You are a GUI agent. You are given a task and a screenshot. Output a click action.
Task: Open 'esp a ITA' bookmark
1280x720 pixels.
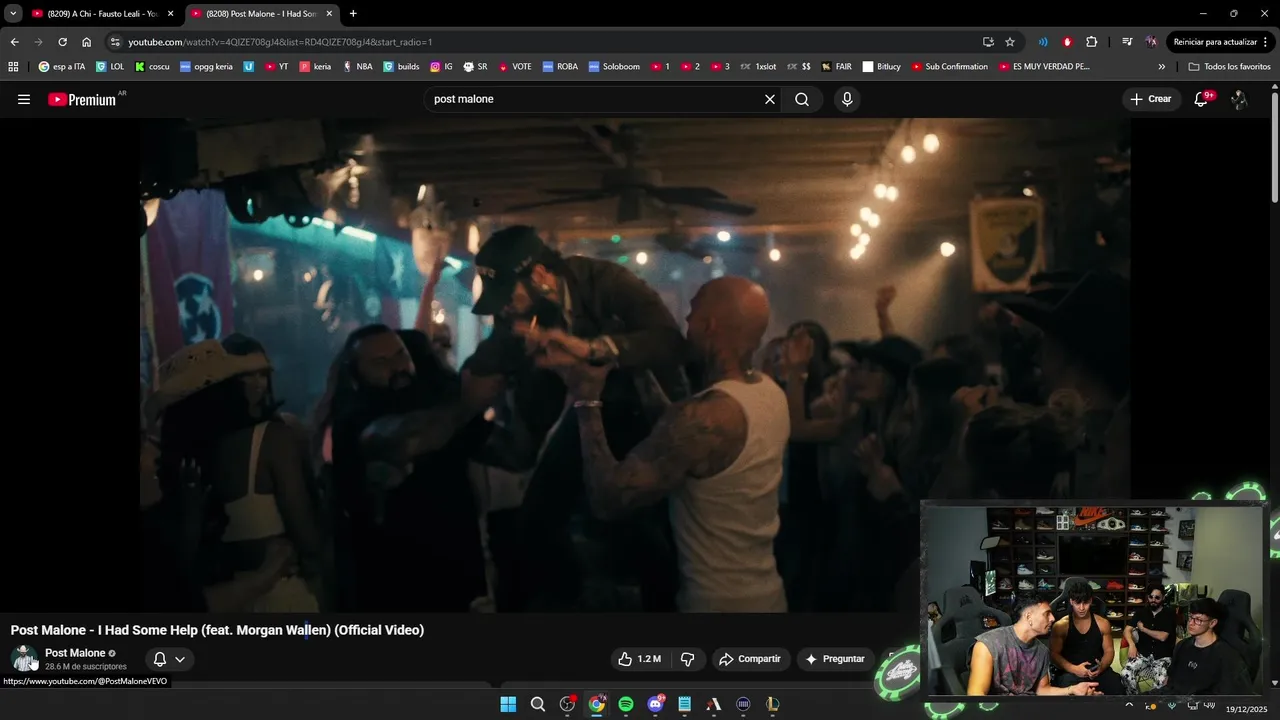(x=62, y=67)
